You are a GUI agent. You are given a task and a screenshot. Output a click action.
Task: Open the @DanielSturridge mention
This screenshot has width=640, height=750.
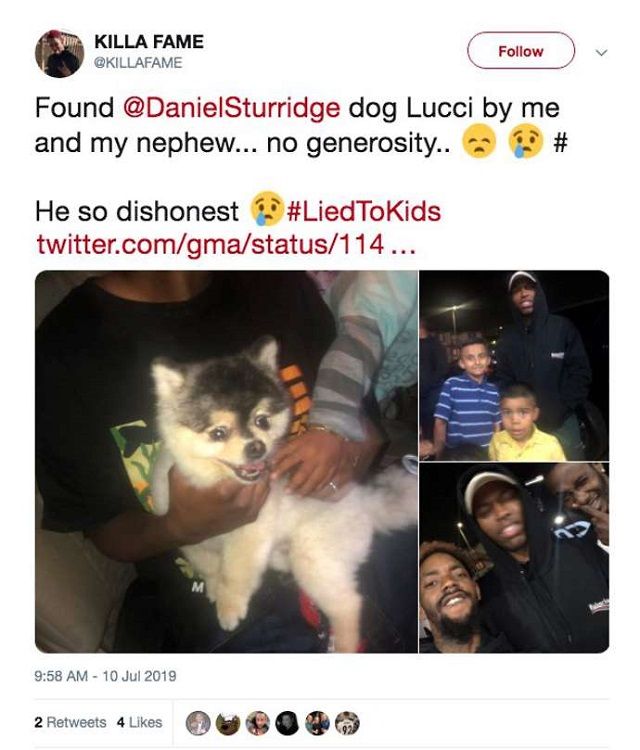point(232,108)
